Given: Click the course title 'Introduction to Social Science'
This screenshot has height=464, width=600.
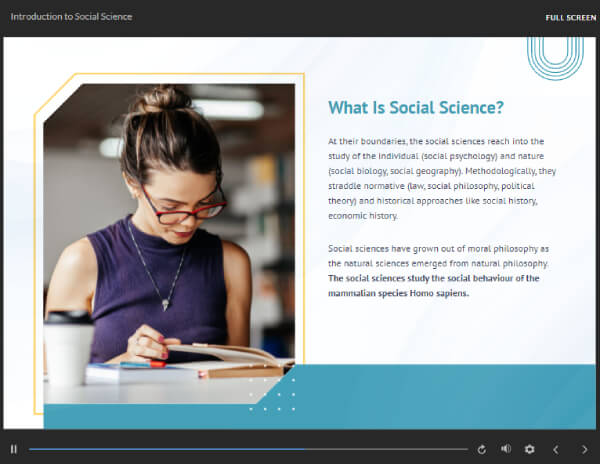Looking at the screenshot, I should tap(71, 17).
